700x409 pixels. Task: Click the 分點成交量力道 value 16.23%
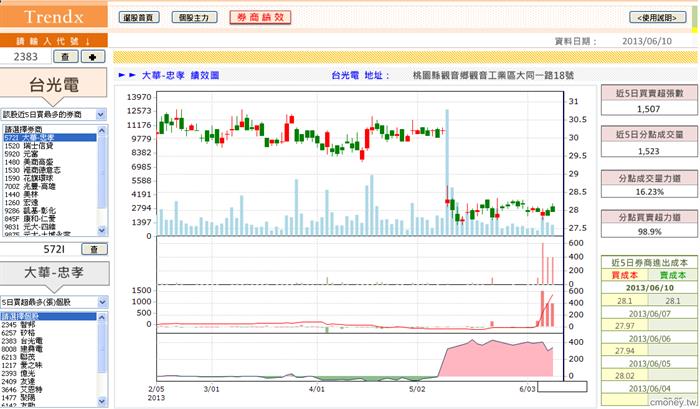tap(650, 192)
